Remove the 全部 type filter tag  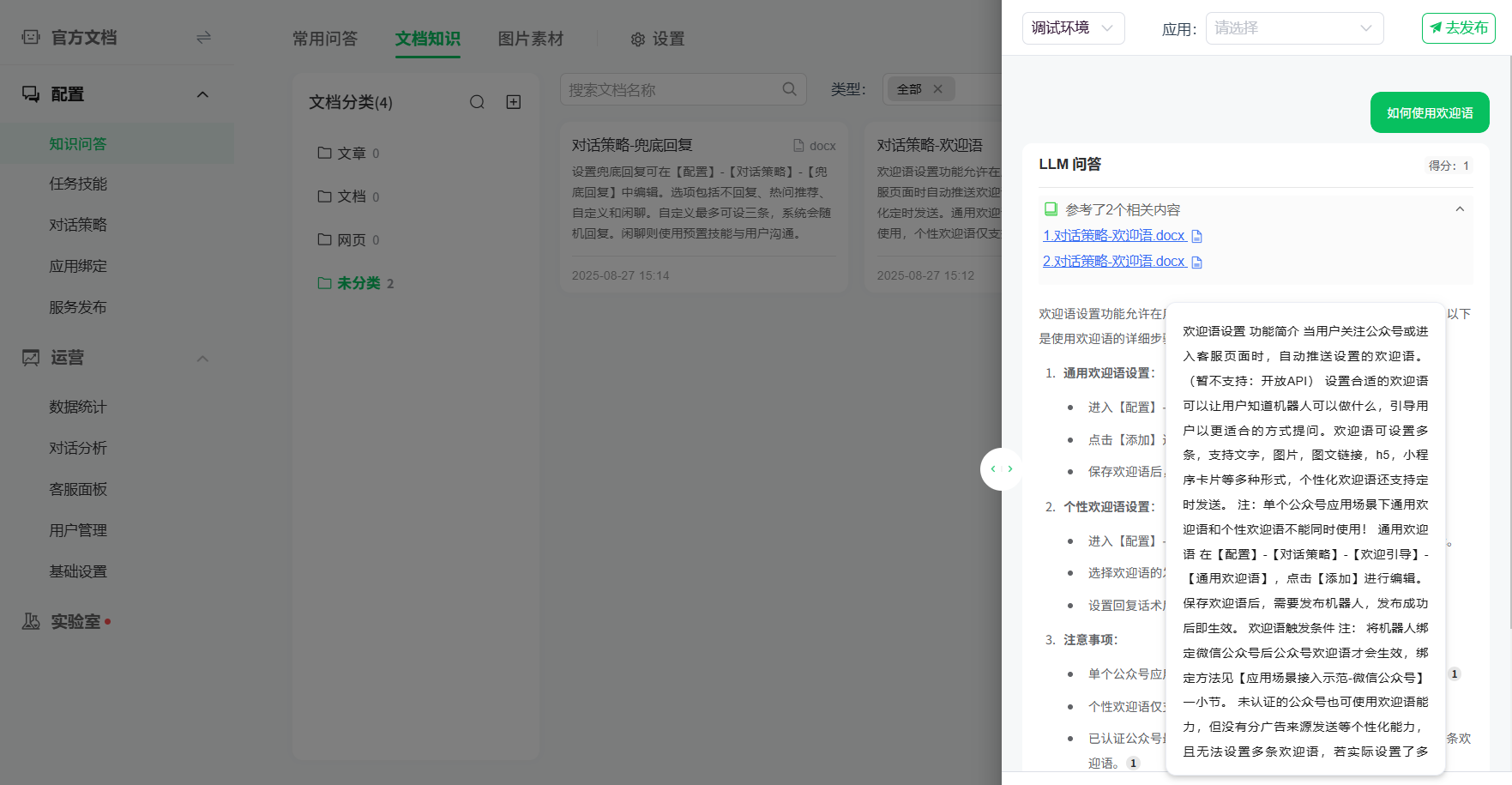[x=937, y=89]
